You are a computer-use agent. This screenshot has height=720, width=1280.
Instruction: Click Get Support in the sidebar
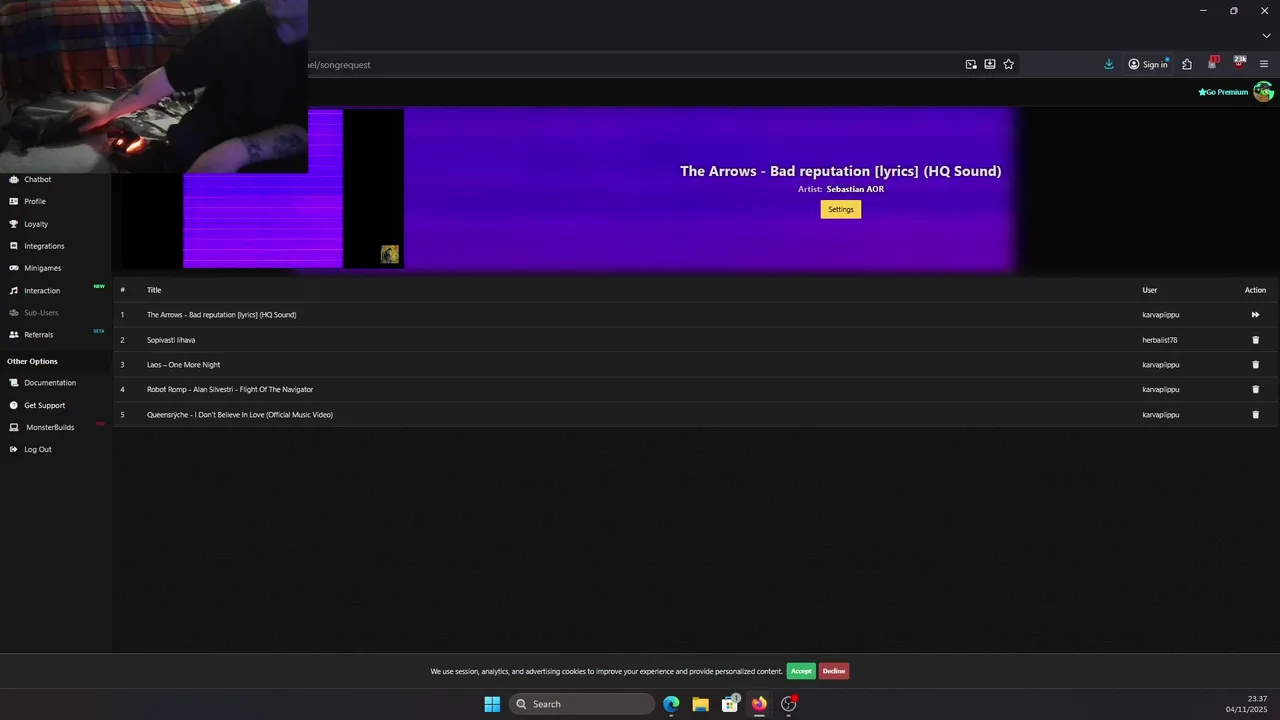point(44,405)
